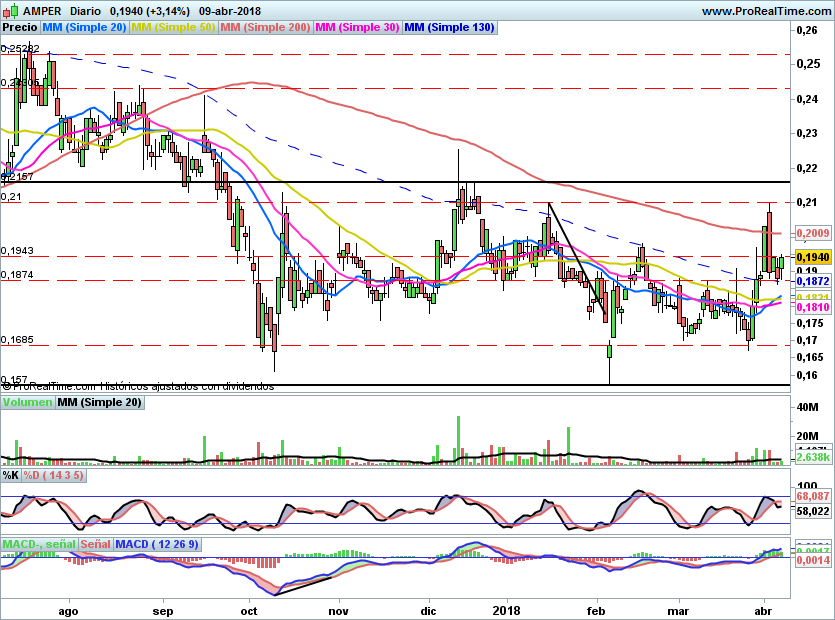
Task: Click the 0,2157 horizontal line label
Action: [x=18, y=177]
